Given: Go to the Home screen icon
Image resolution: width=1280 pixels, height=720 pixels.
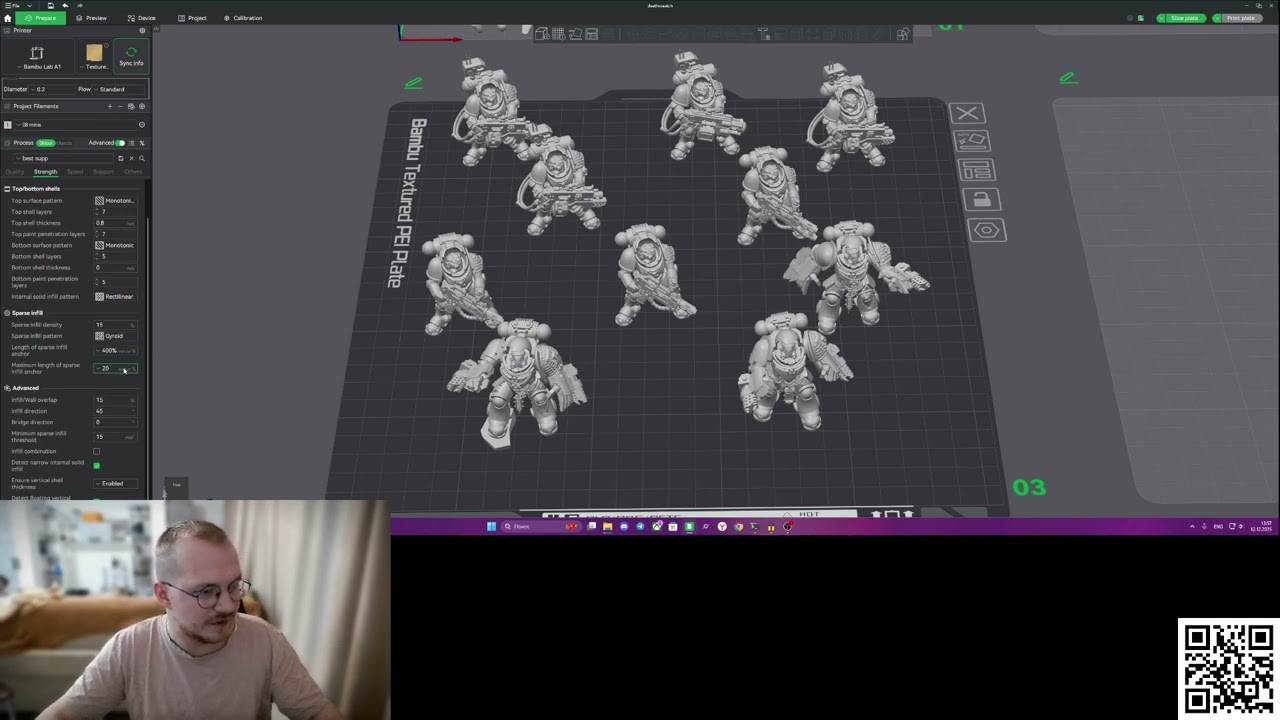Looking at the screenshot, I should click(x=8, y=18).
